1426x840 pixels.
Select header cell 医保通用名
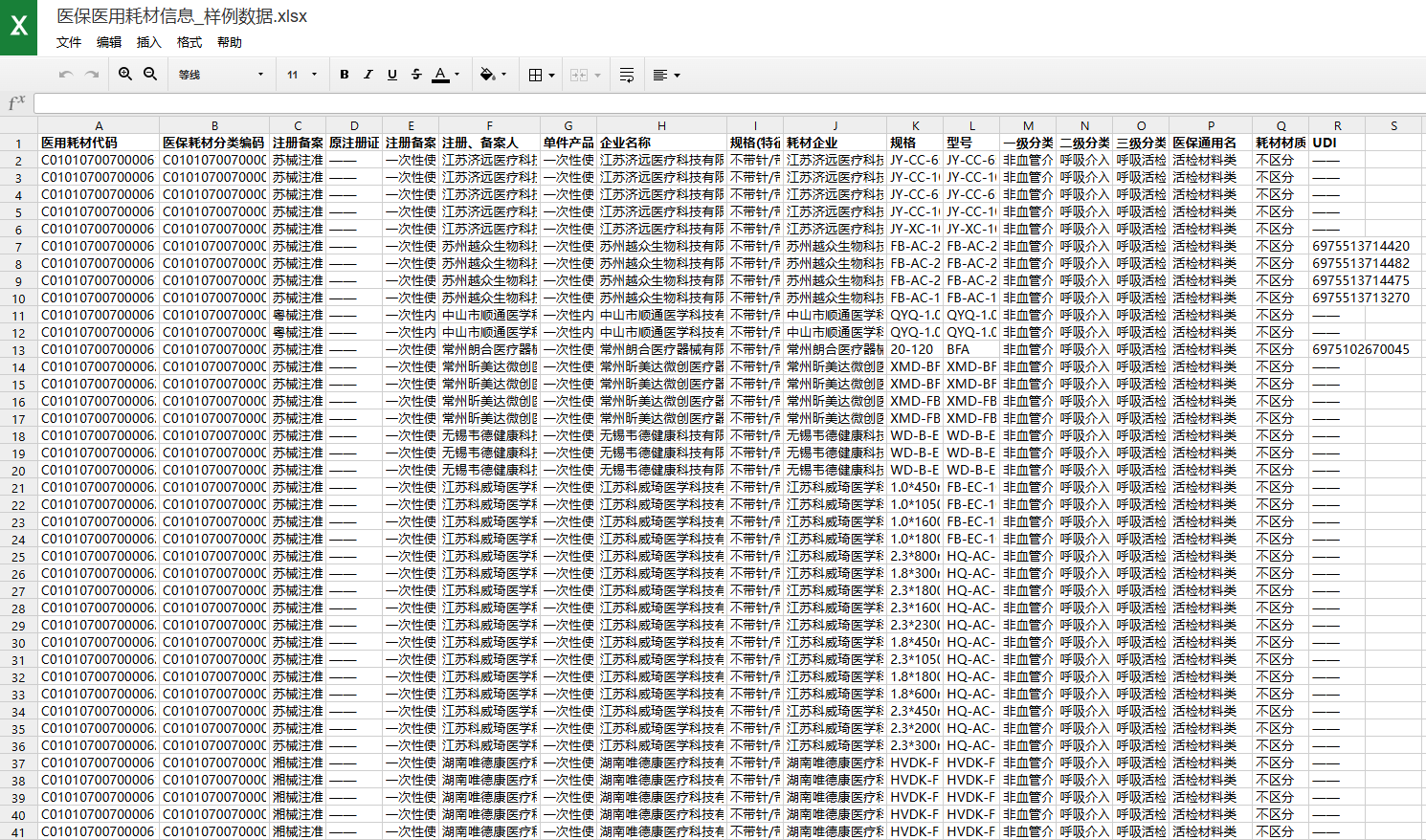click(x=1211, y=143)
